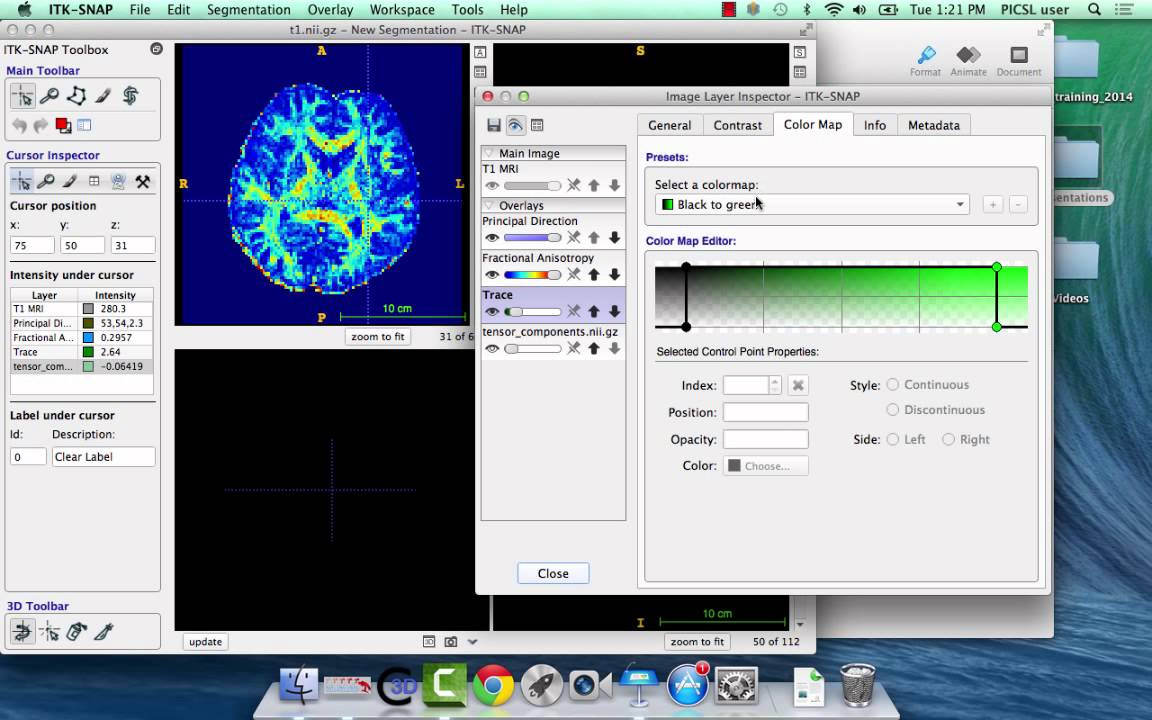Select the polygon drawing tool

click(x=76, y=96)
